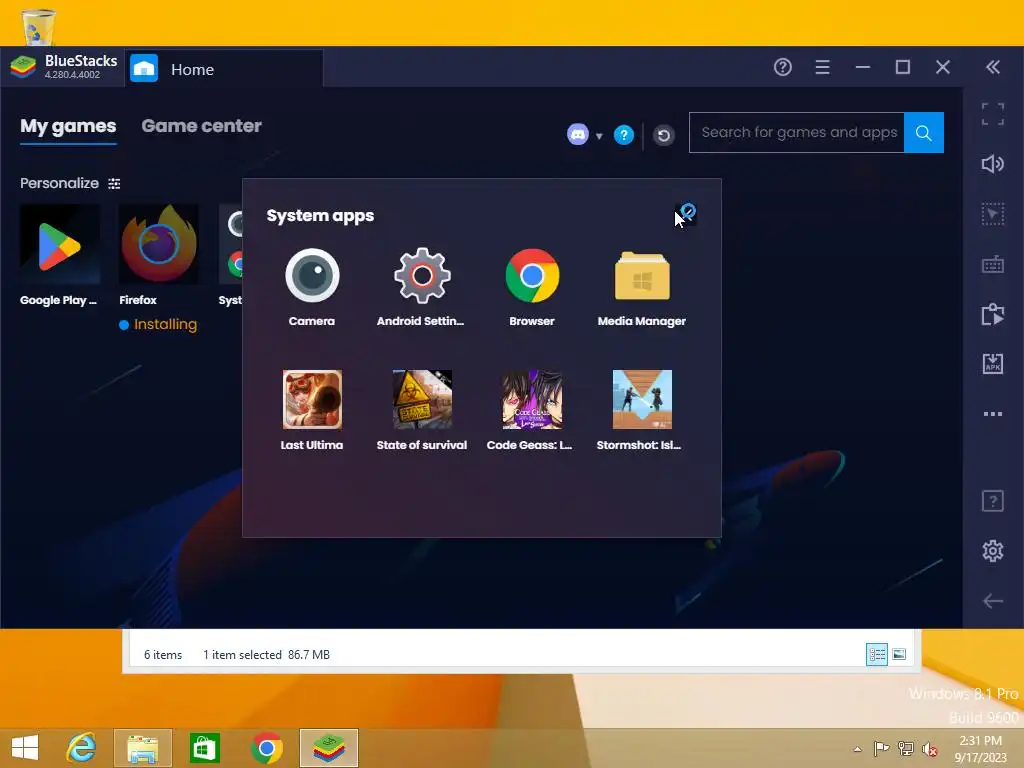Open the hamburger menu in title bar
Image resolution: width=1024 pixels, height=768 pixels.
coord(823,67)
